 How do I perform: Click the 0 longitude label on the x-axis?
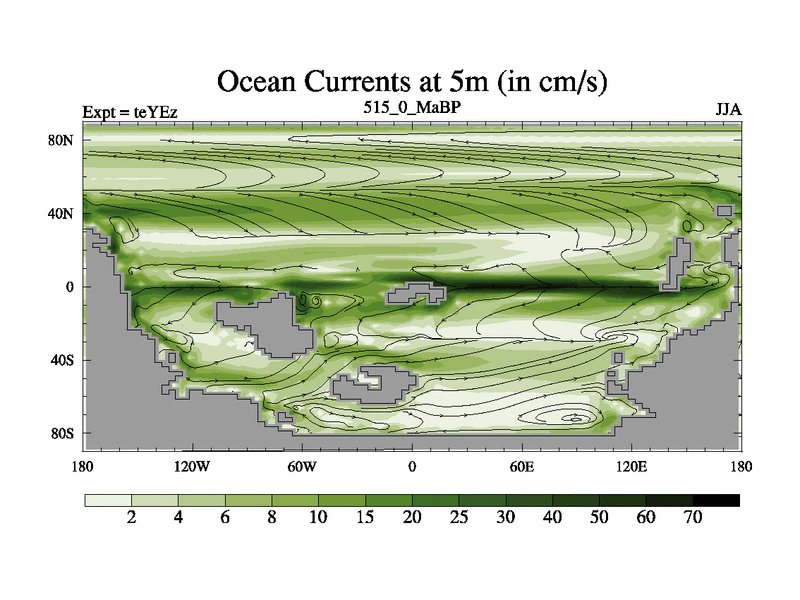pos(412,467)
